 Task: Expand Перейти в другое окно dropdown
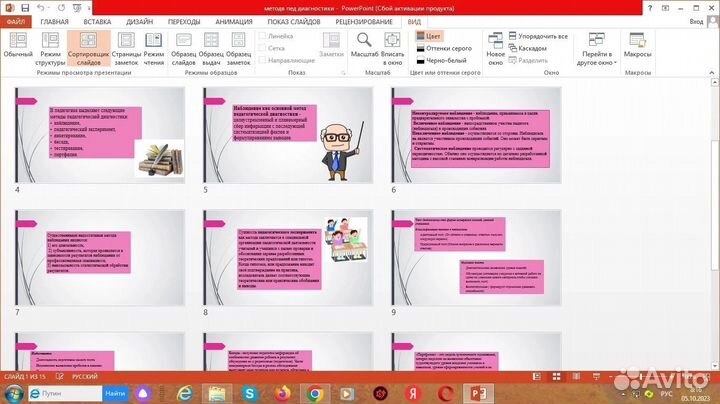596,49
